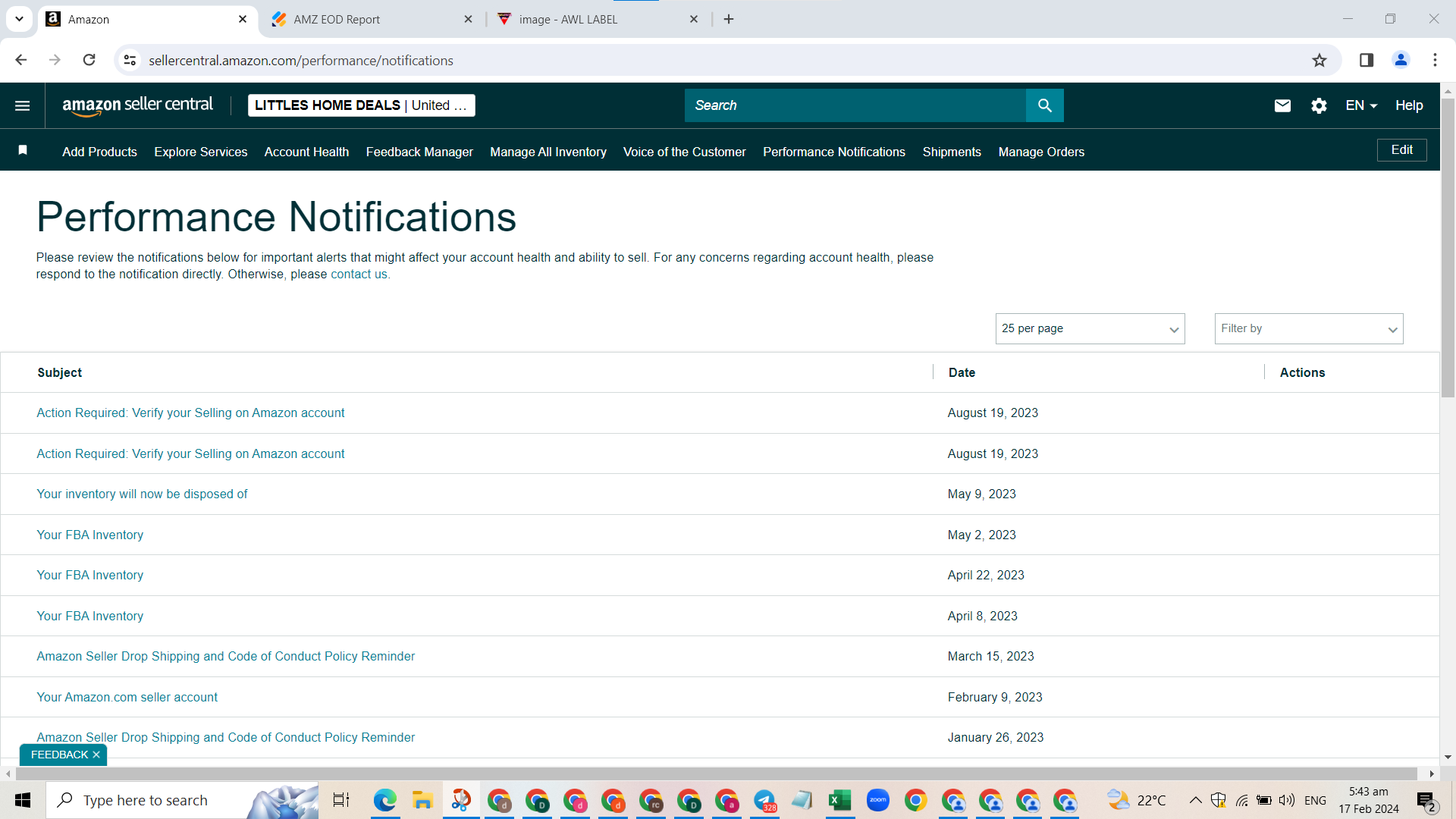Open the Help link
The height and width of the screenshot is (819, 1456).
1409,105
